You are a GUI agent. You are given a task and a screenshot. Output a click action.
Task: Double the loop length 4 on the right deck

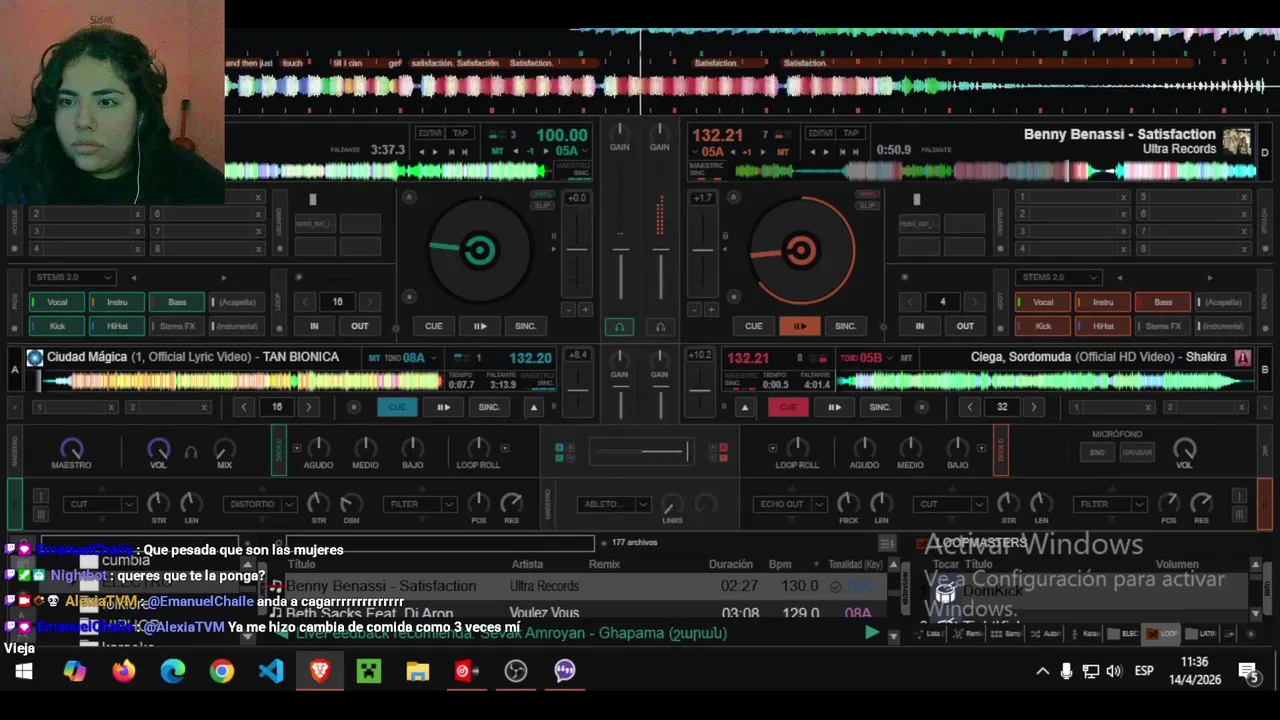coord(975,301)
